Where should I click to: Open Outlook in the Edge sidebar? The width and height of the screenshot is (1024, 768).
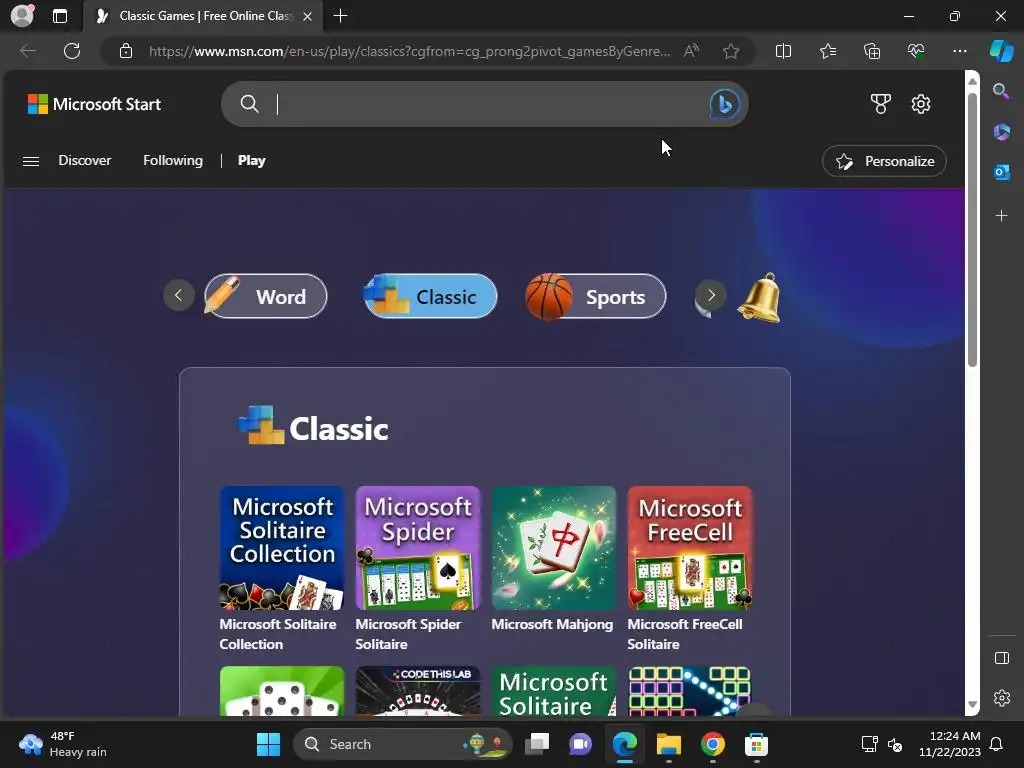[x=1001, y=172]
